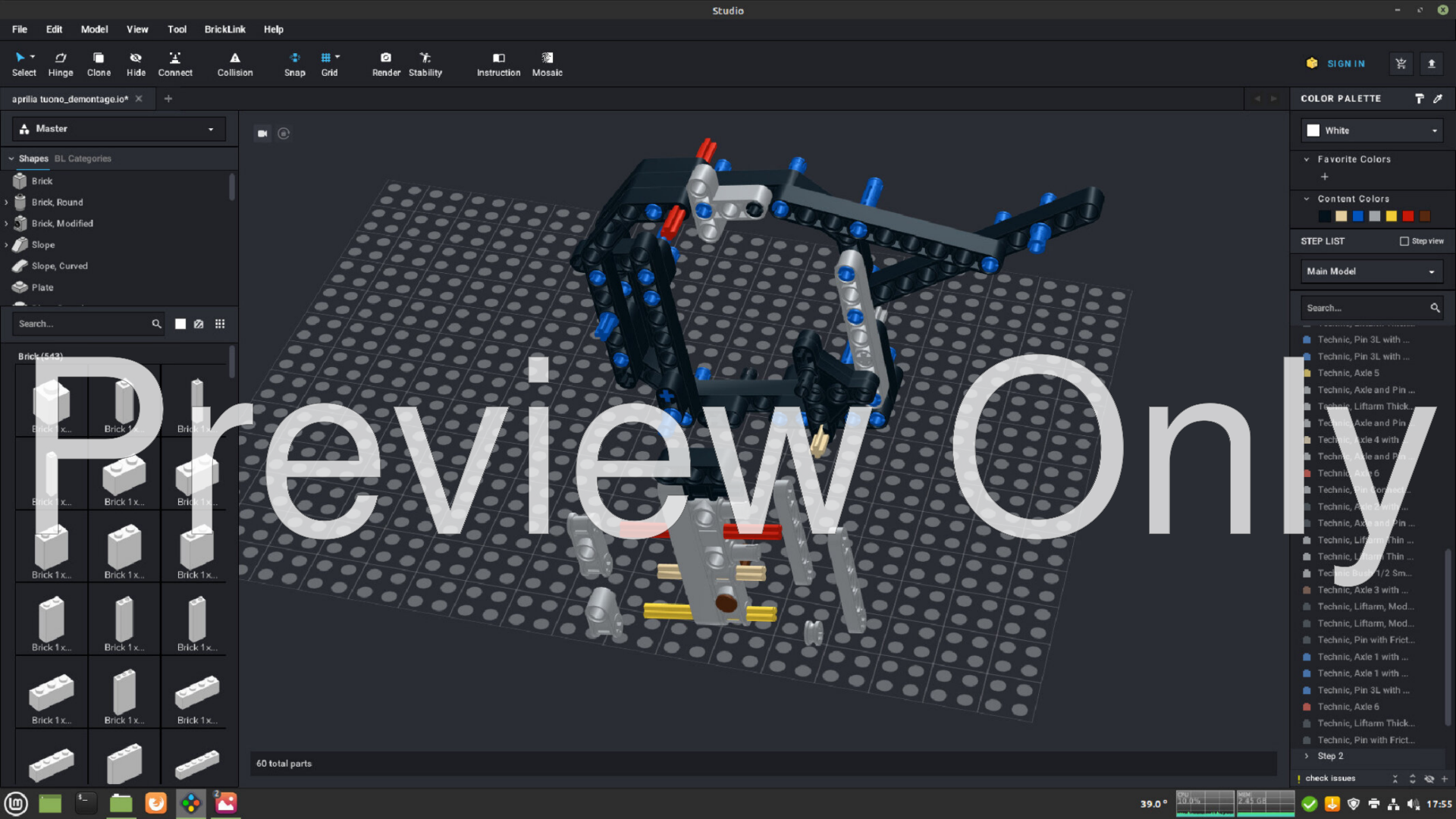Click the parts Search field
The image size is (1456, 819).
82,324
